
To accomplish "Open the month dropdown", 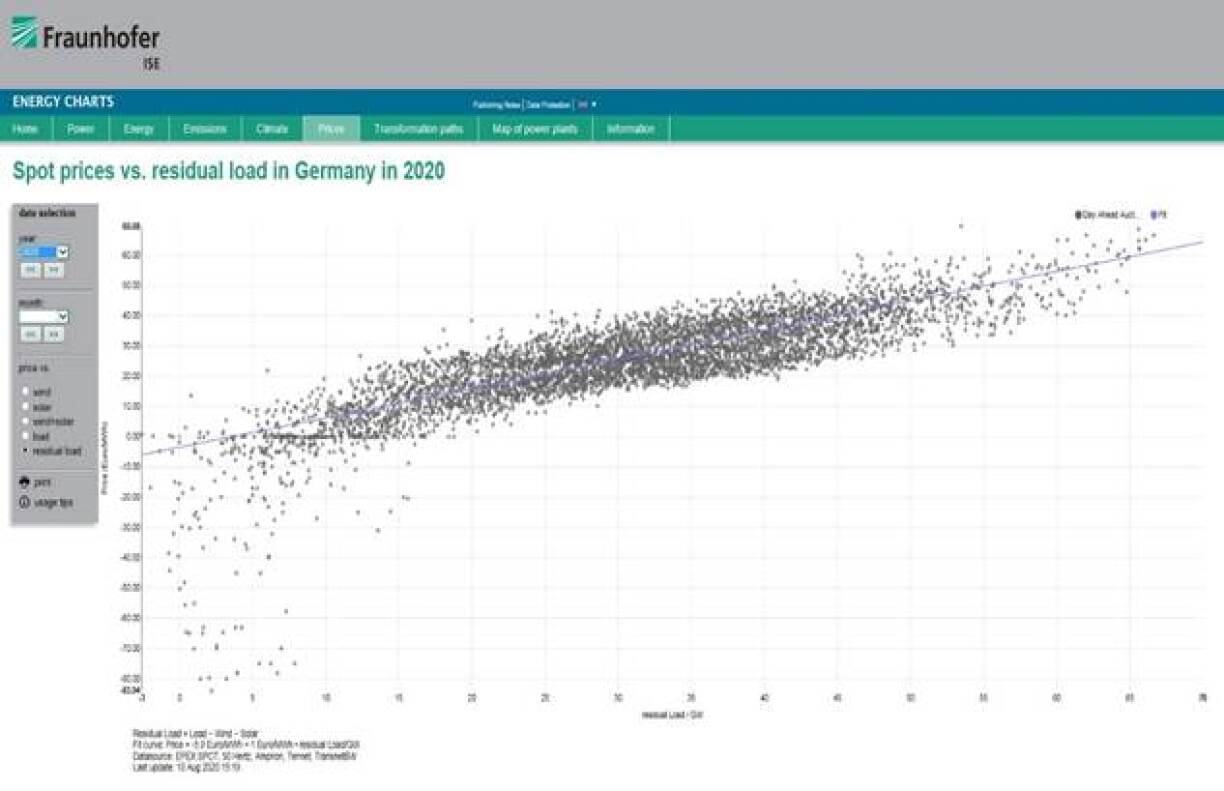I will click(44, 316).
